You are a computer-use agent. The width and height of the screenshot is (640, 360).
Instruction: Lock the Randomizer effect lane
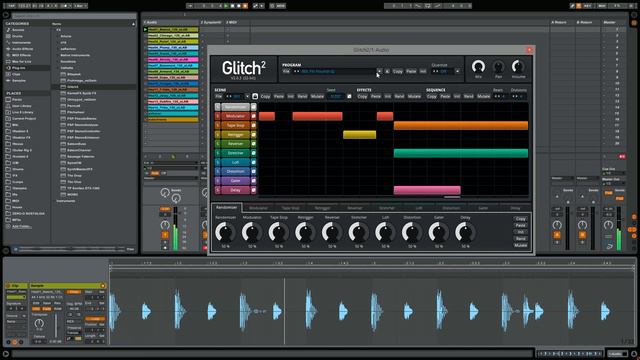point(253,107)
